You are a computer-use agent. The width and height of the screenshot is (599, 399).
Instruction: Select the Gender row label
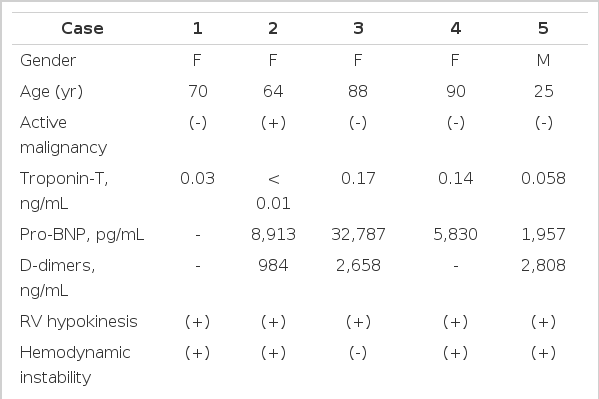(x=48, y=60)
